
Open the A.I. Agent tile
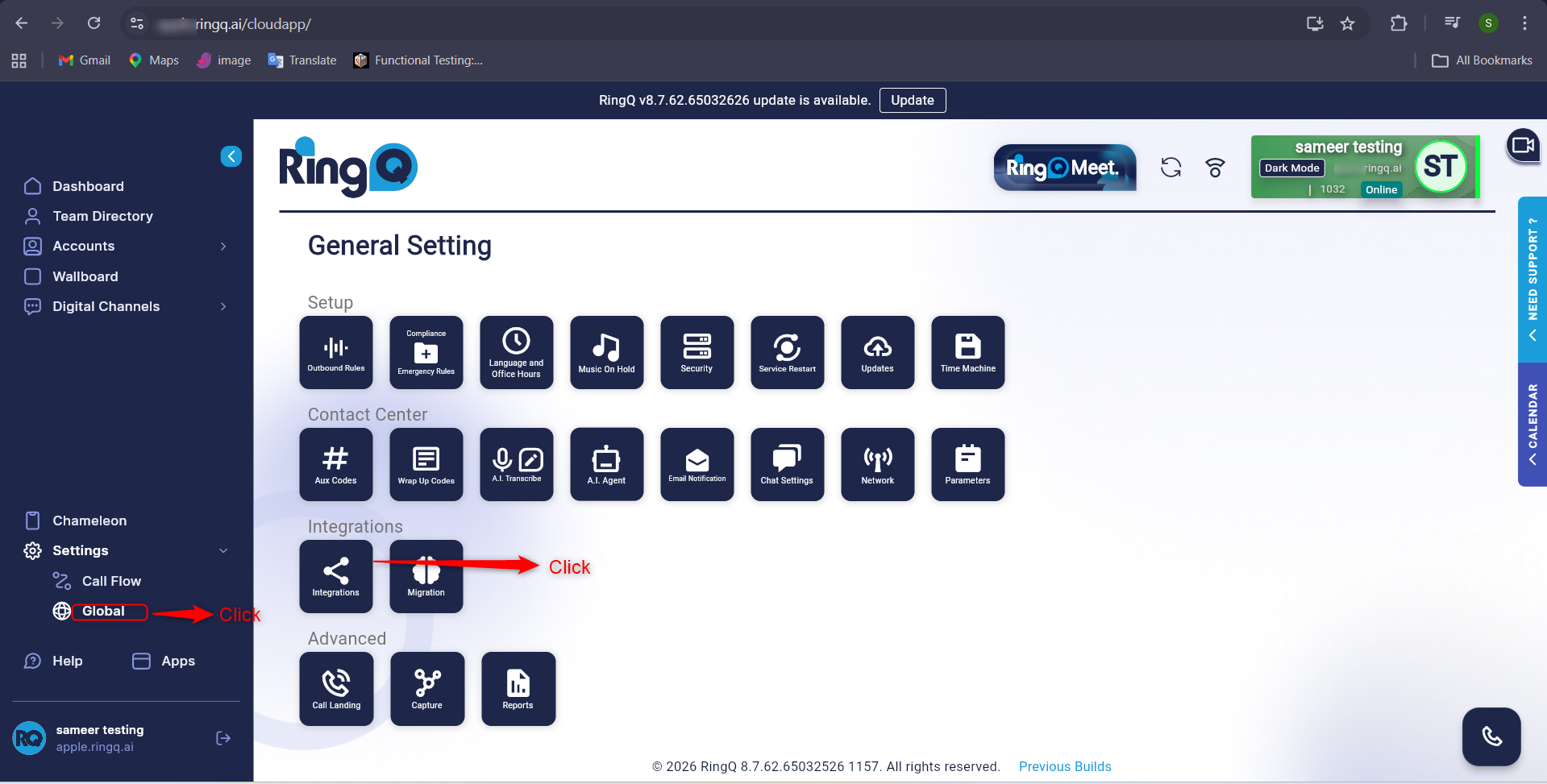(x=607, y=464)
